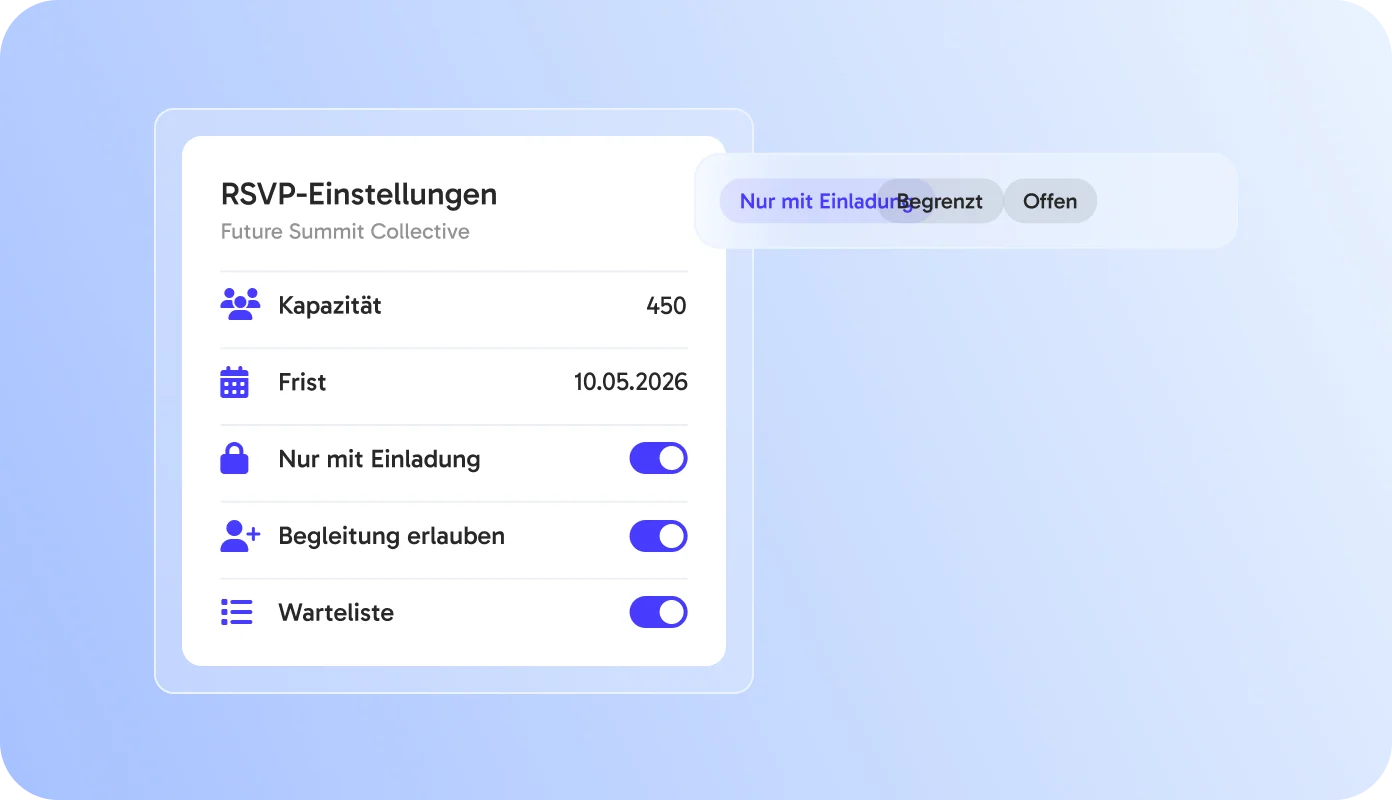This screenshot has height=800, width=1392.
Task: Click the Warteliste label
Action: coord(336,612)
